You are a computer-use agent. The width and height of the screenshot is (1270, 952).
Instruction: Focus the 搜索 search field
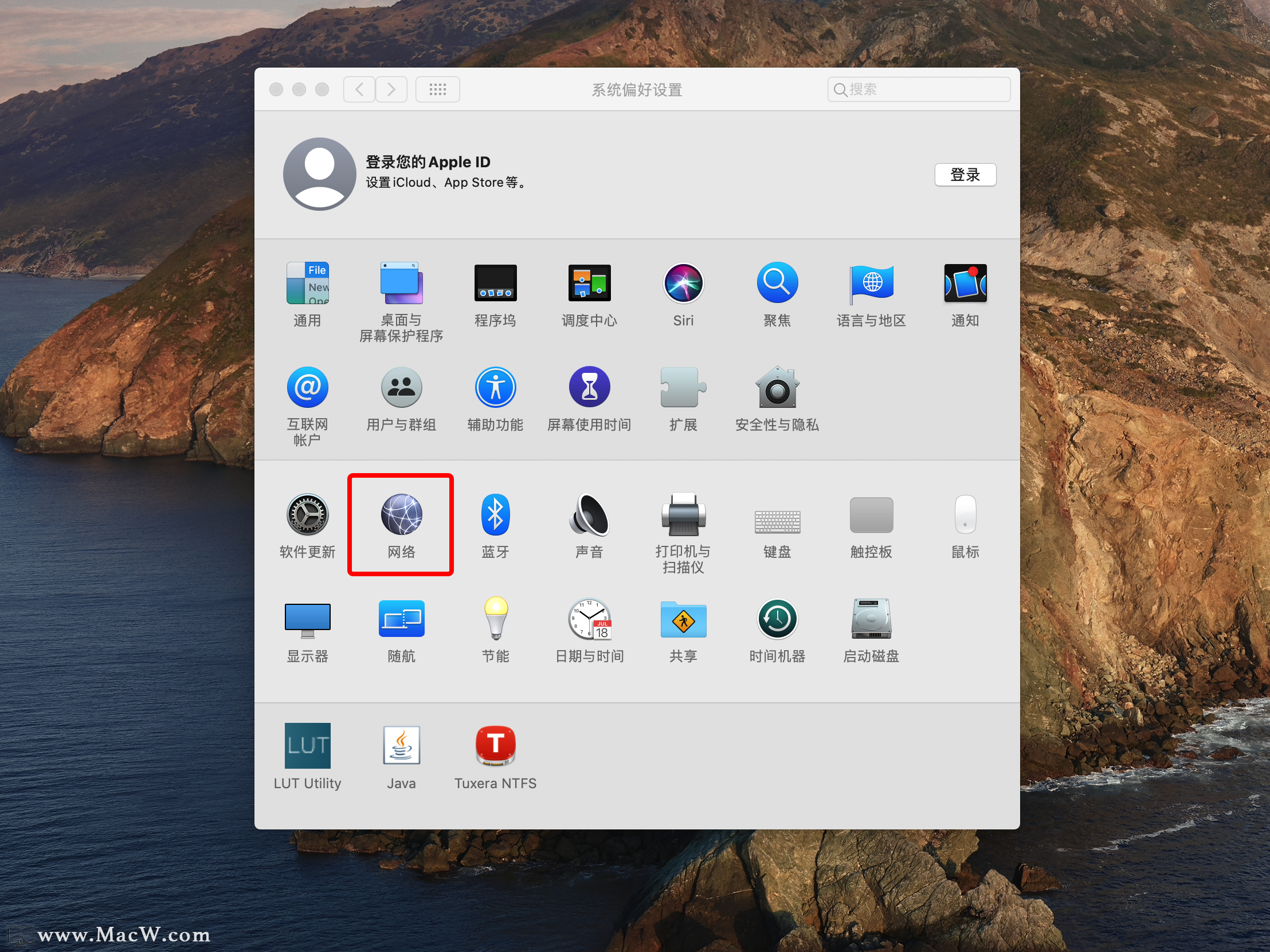click(x=926, y=89)
